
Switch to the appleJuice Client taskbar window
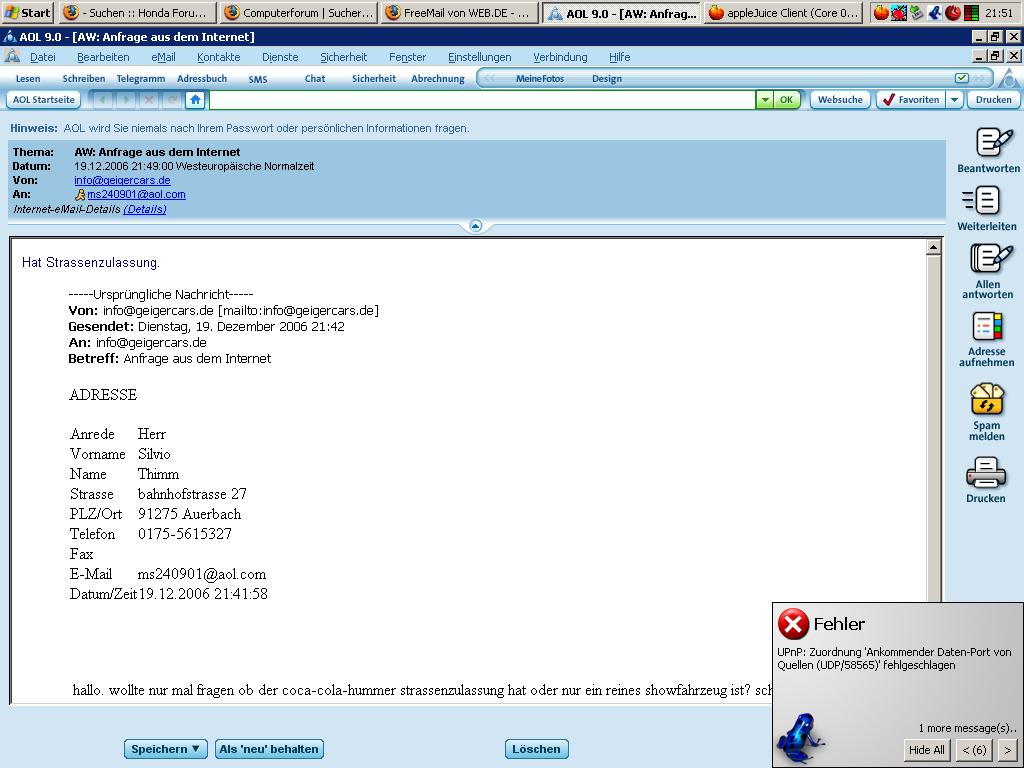click(x=784, y=12)
